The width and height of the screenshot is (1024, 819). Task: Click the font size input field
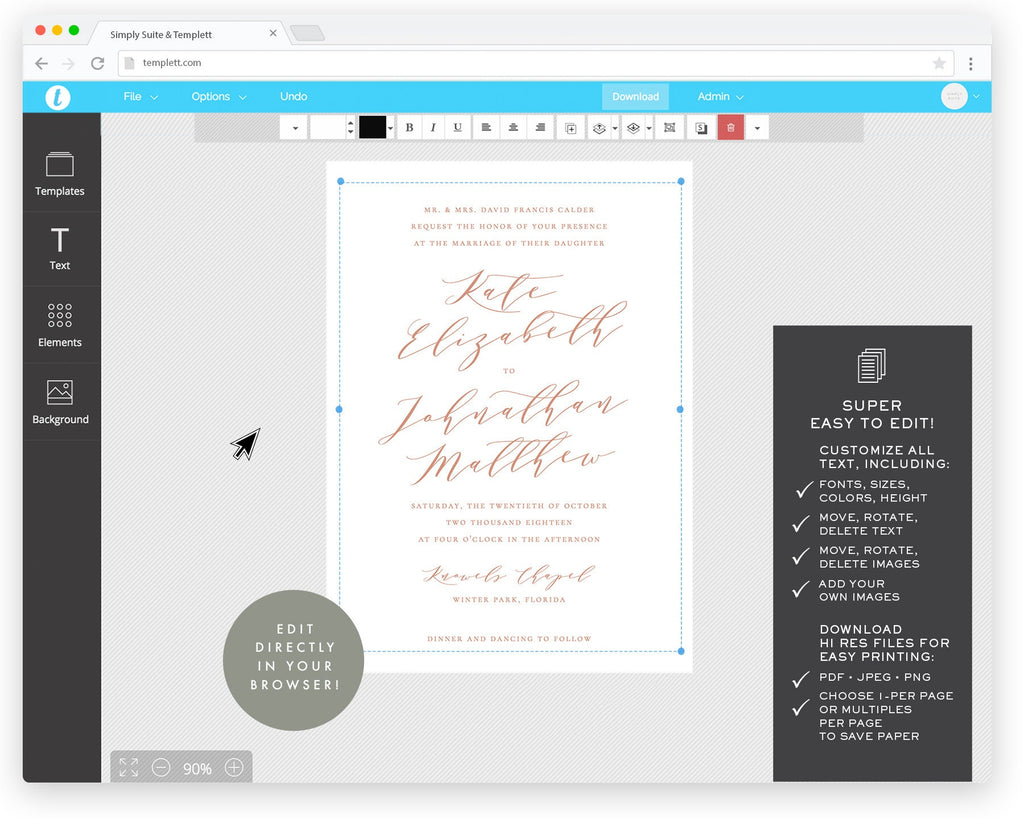[x=328, y=128]
